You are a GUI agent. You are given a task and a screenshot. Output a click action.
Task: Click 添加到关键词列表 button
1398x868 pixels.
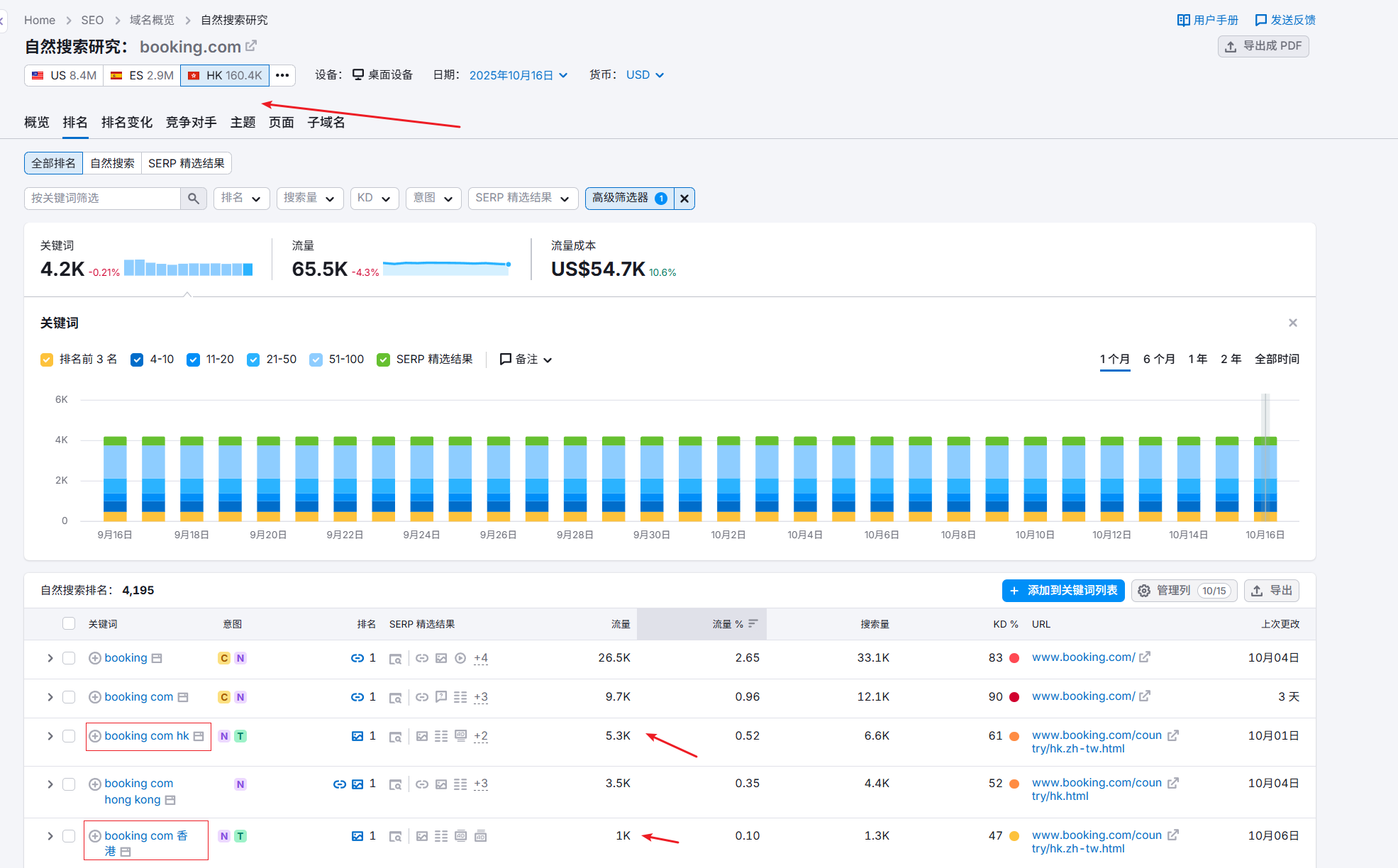(1063, 591)
